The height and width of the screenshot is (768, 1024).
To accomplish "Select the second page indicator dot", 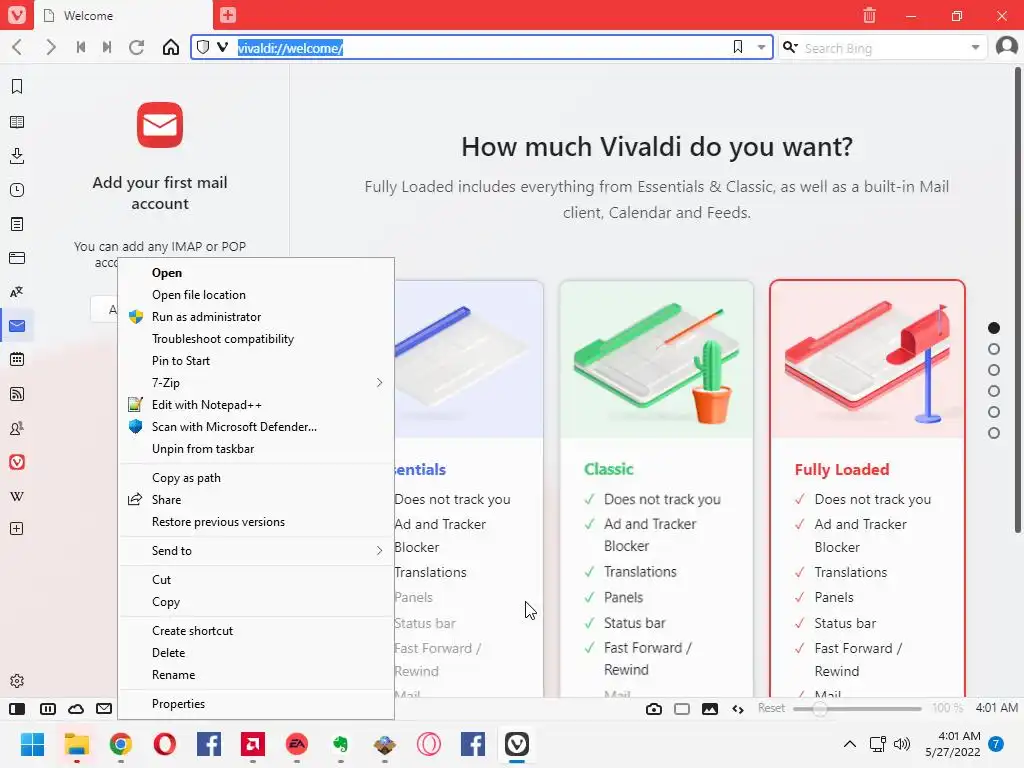I will click(994, 349).
